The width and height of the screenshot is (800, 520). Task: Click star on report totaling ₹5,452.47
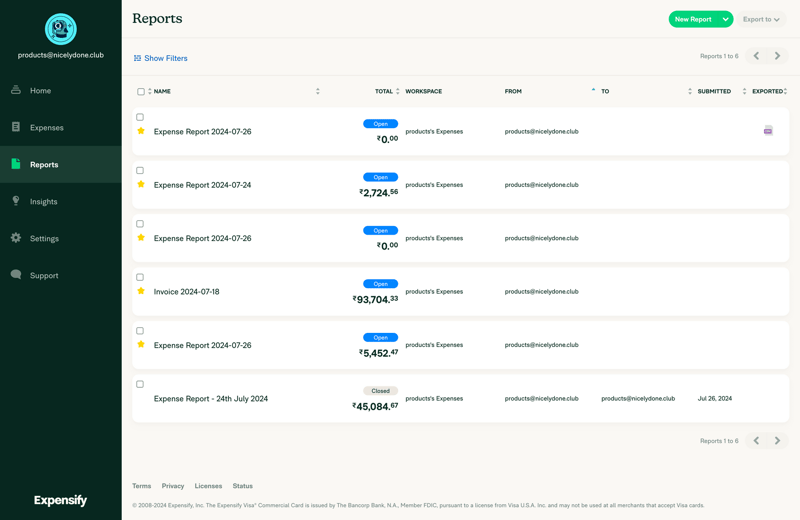[141, 344]
